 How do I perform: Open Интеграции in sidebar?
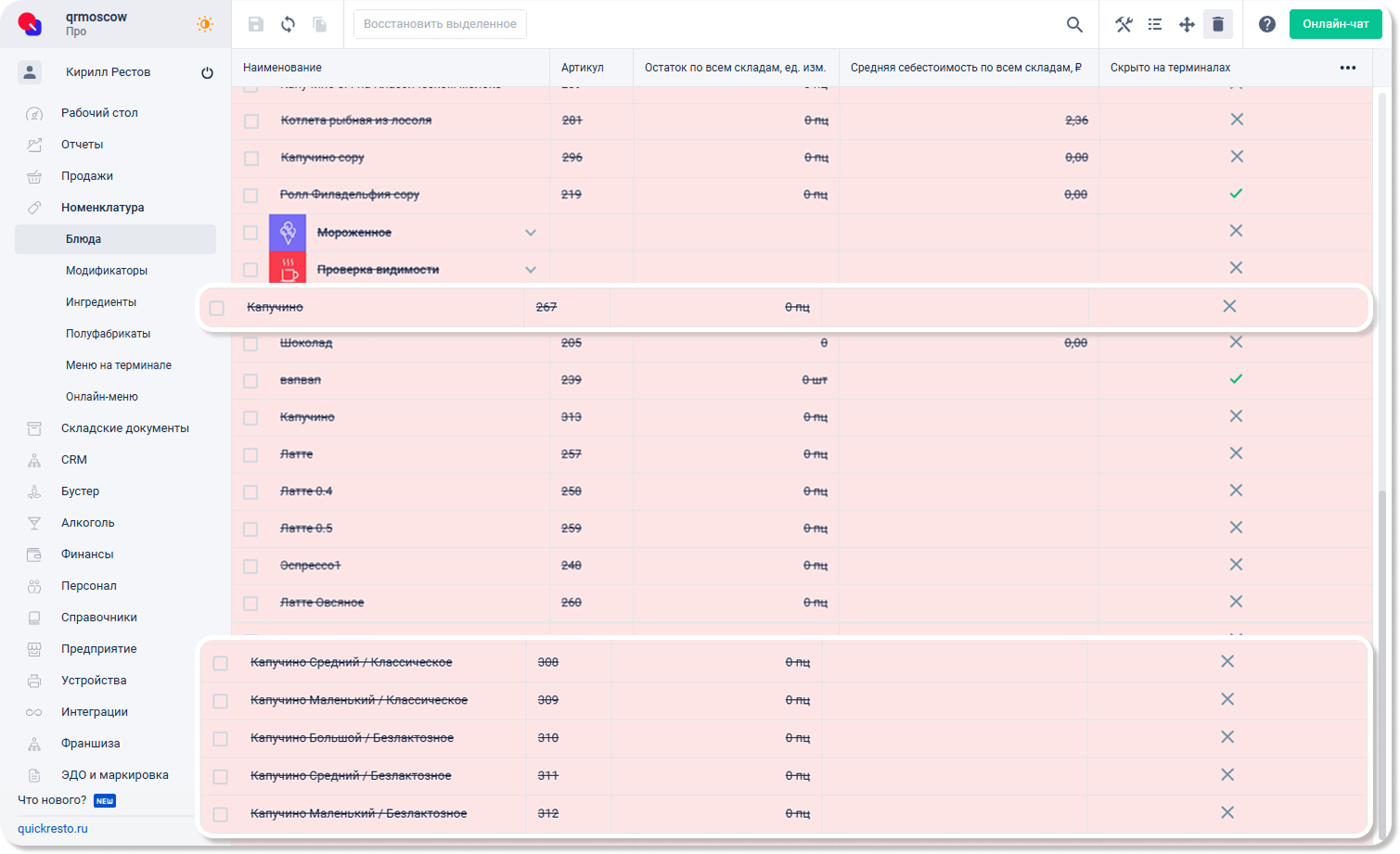(x=95, y=712)
